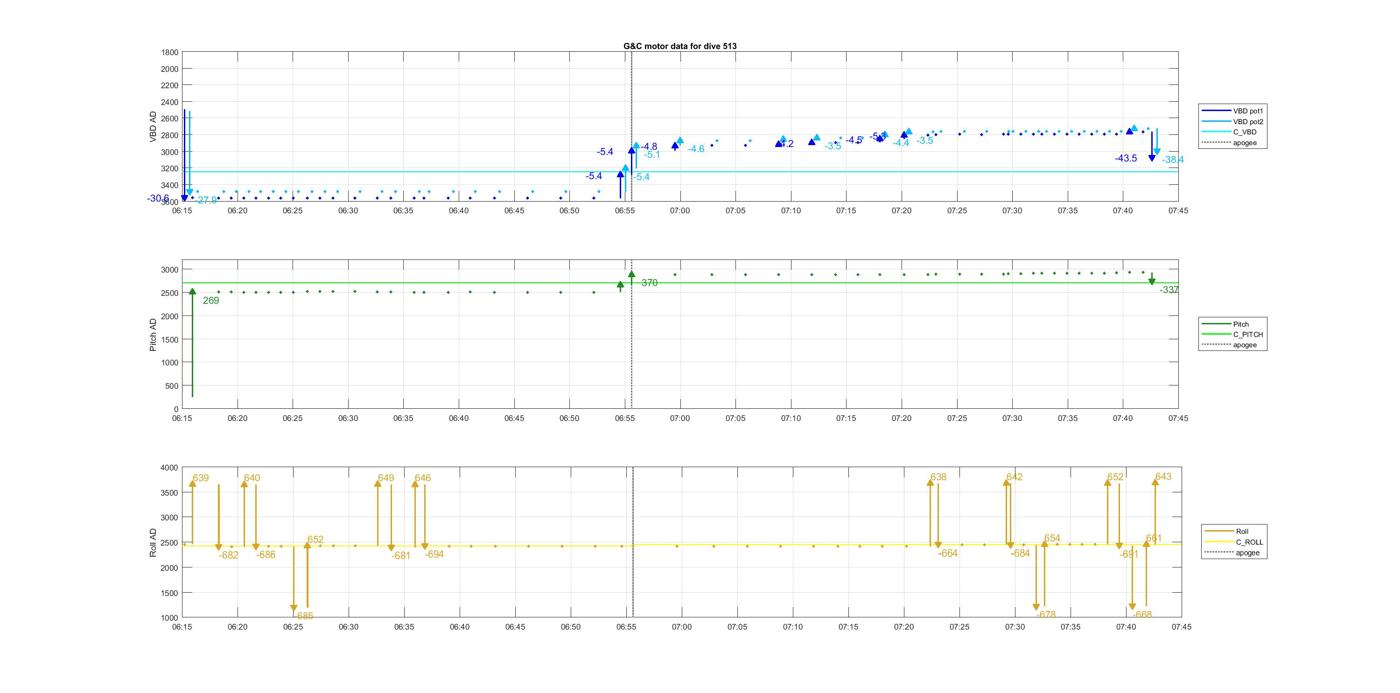This screenshot has height=693, width=1400.
Task: Click the '06:30' time tick under Pitch plot
Action: click(348, 419)
